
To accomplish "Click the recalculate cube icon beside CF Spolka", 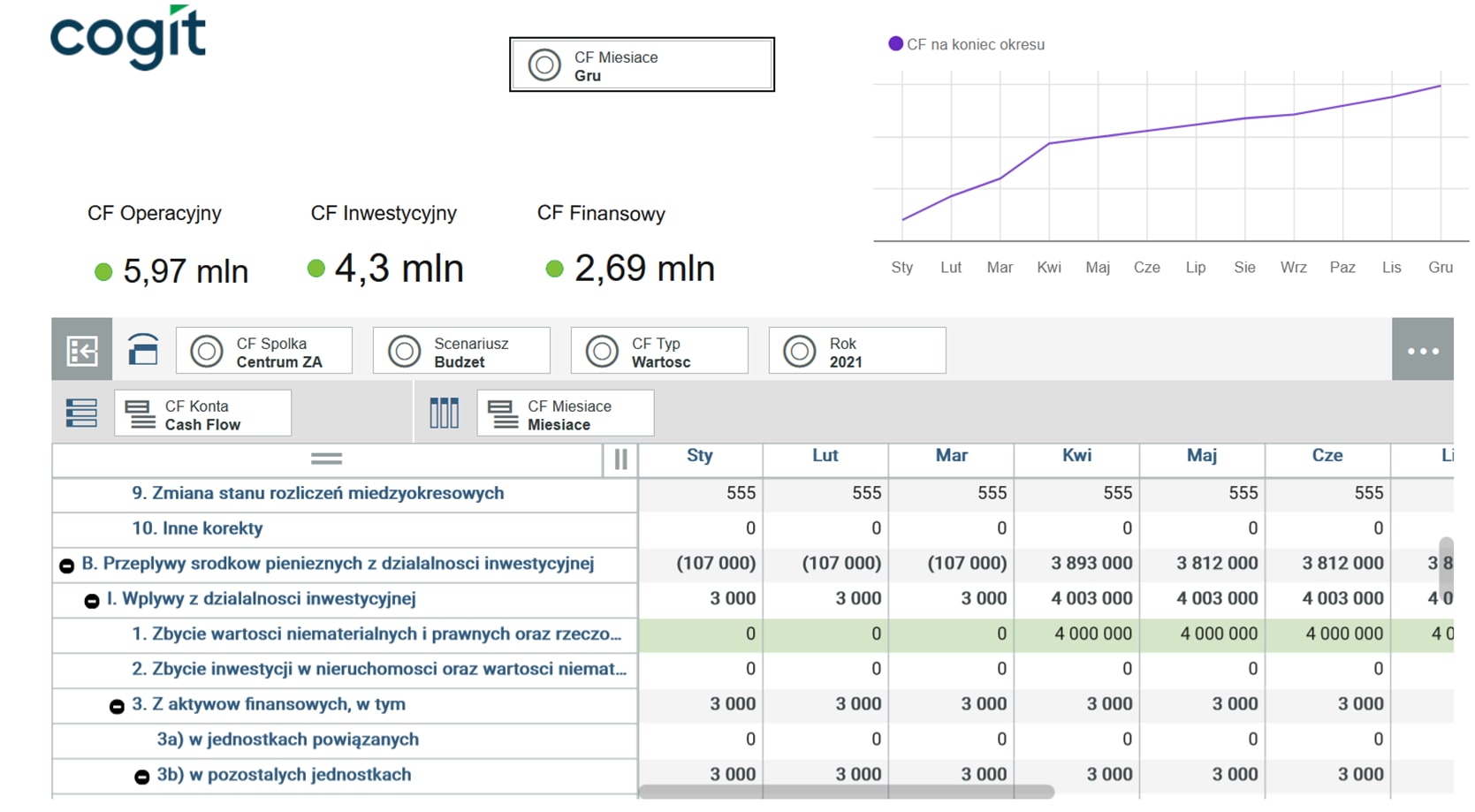I will click(143, 350).
